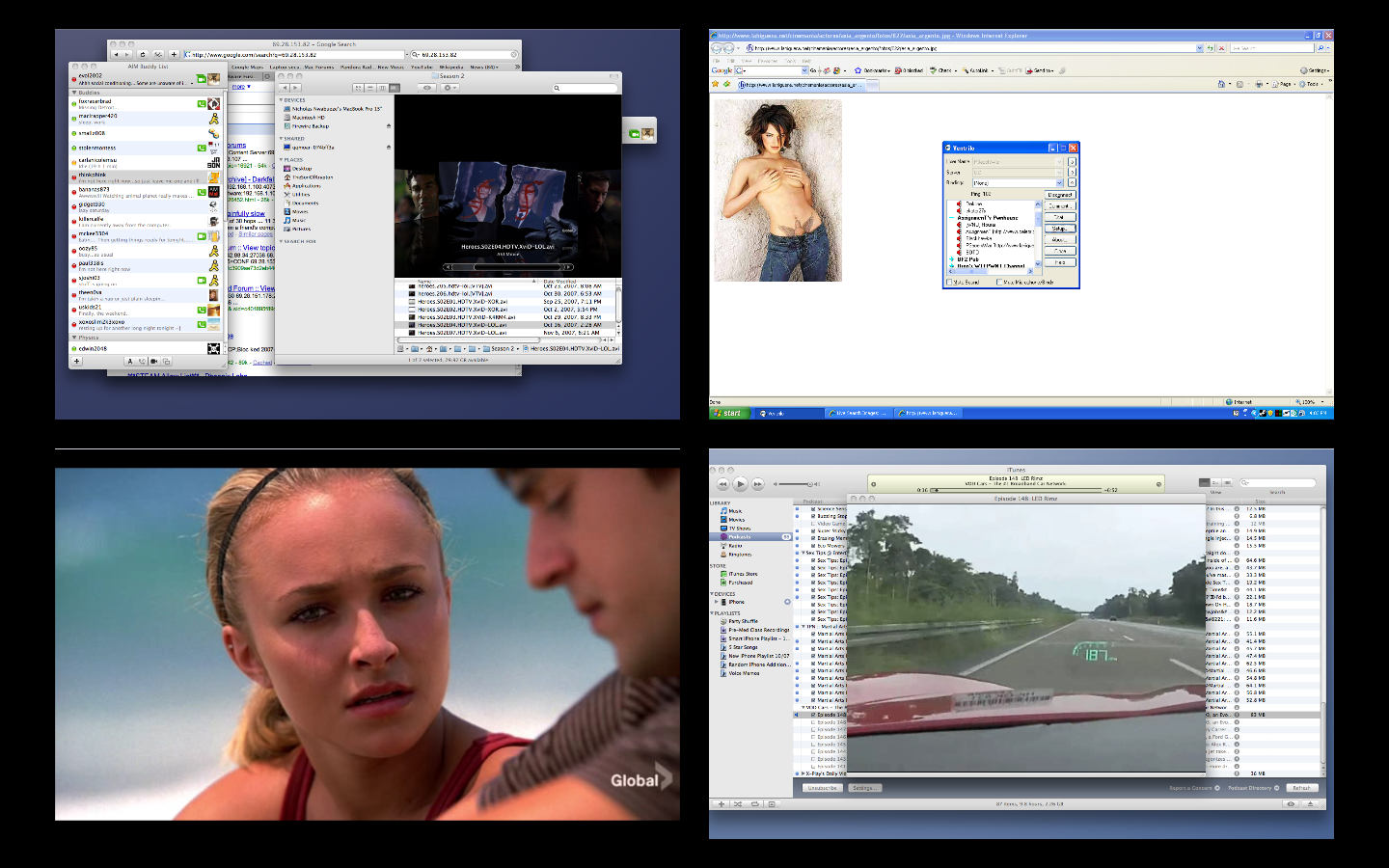
Task: Select buddy edwin2048 in AIM list
Action: click(x=147, y=348)
